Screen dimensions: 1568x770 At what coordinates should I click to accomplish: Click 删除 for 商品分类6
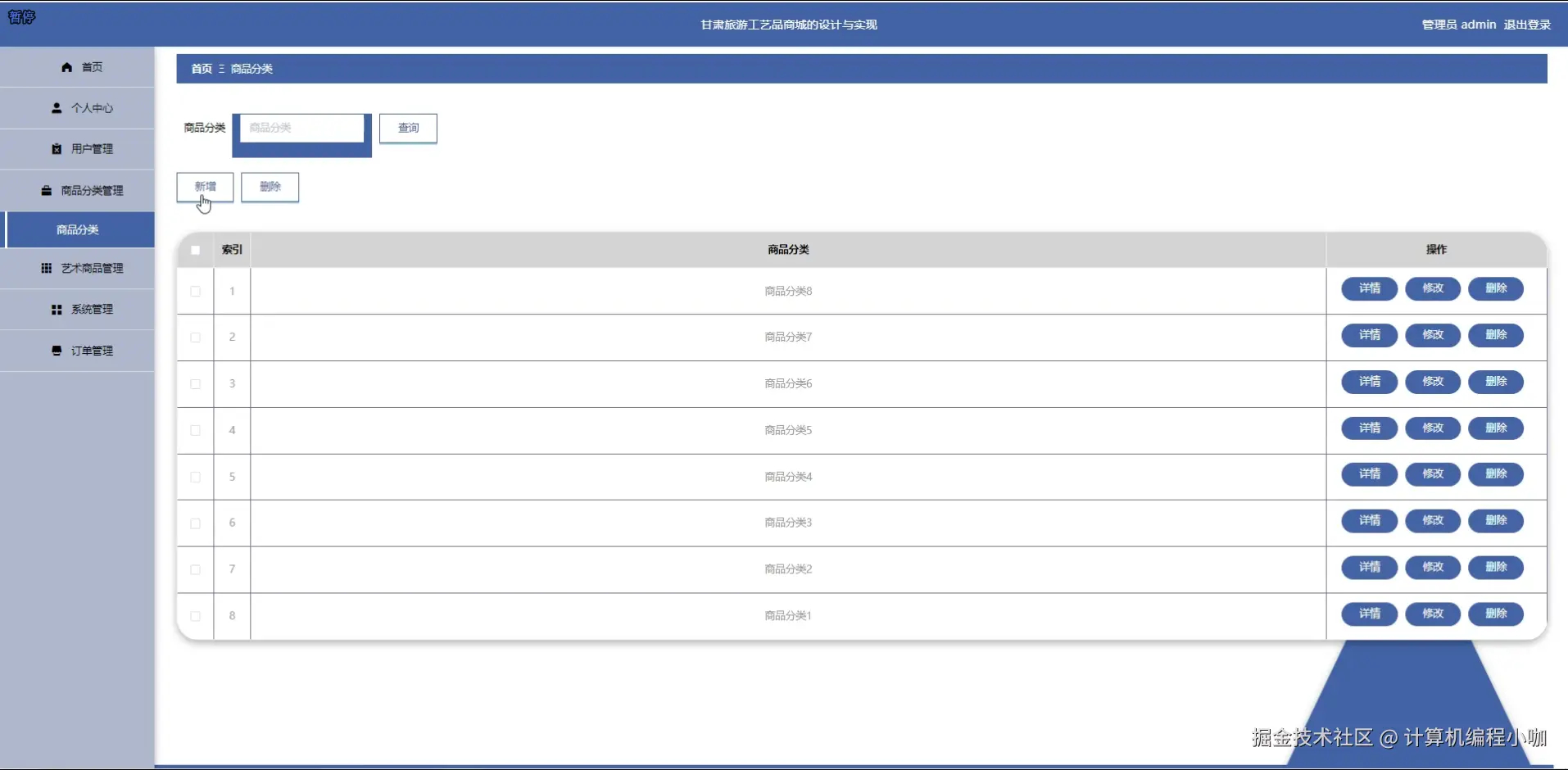tap(1496, 382)
